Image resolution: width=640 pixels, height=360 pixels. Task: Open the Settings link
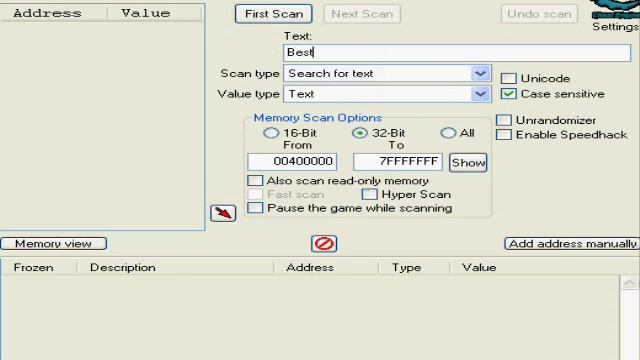point(616,27)
